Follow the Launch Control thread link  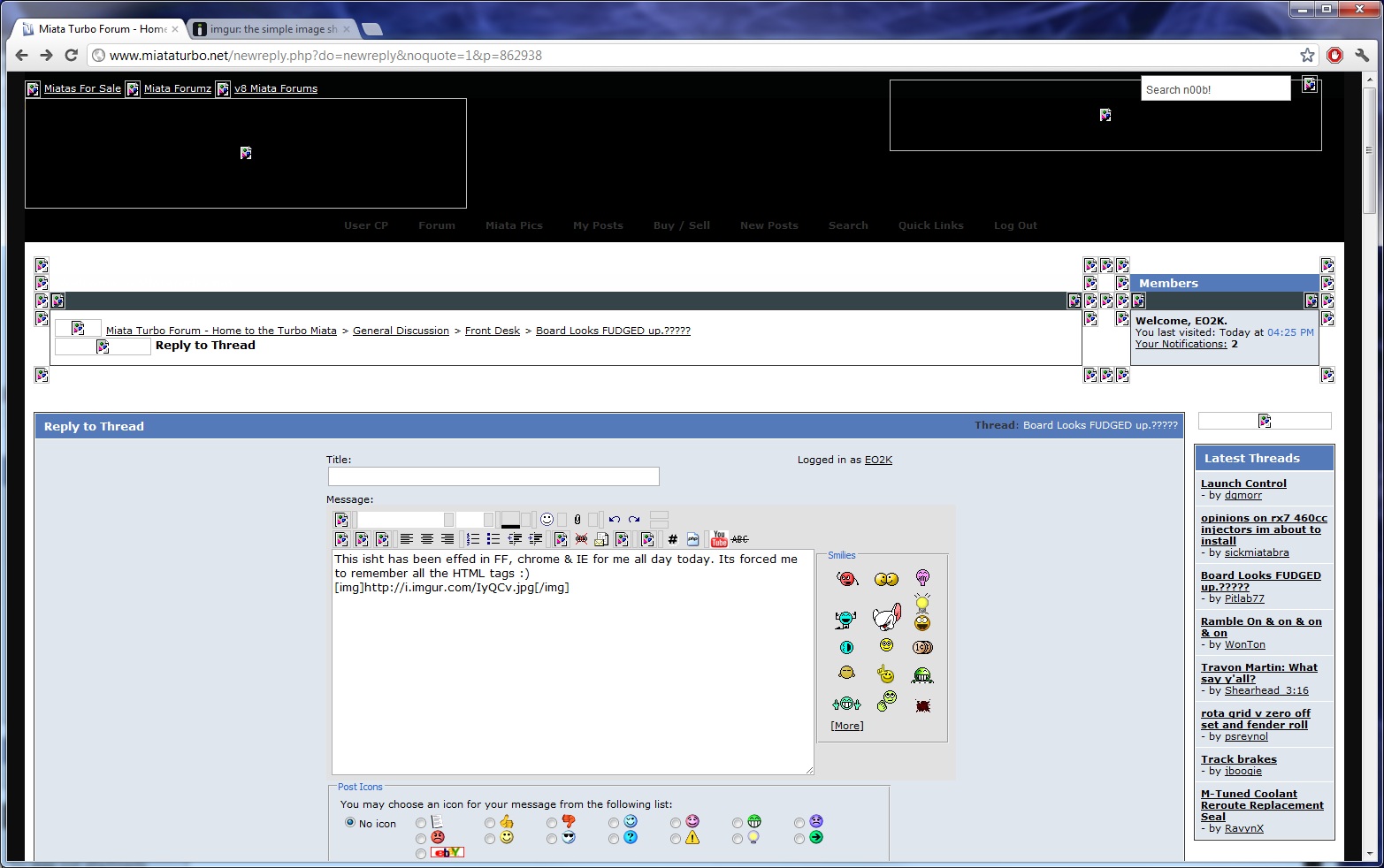tap(1243, 483)
